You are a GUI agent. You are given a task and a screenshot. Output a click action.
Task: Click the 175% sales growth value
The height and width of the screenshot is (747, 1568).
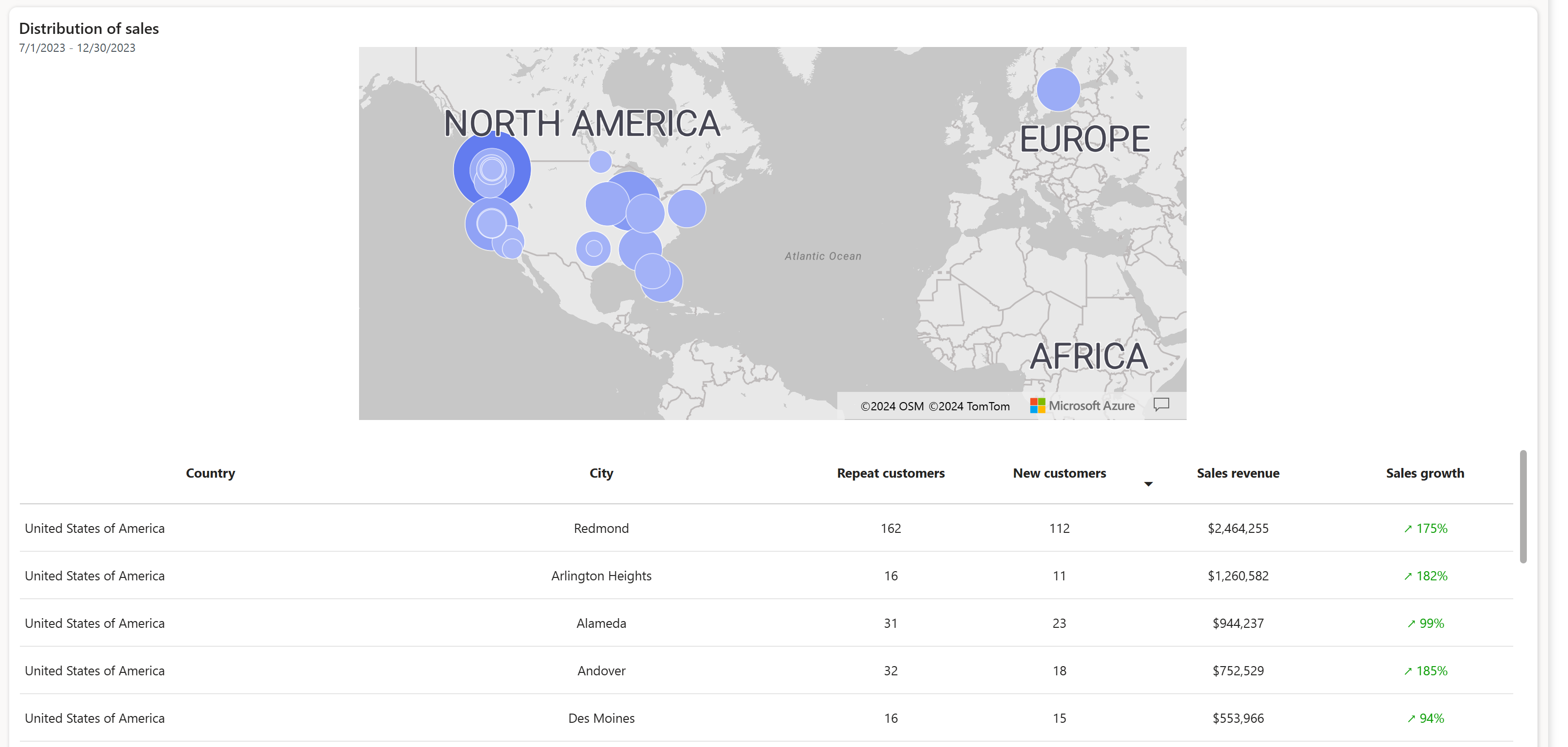coord(1425,528)
